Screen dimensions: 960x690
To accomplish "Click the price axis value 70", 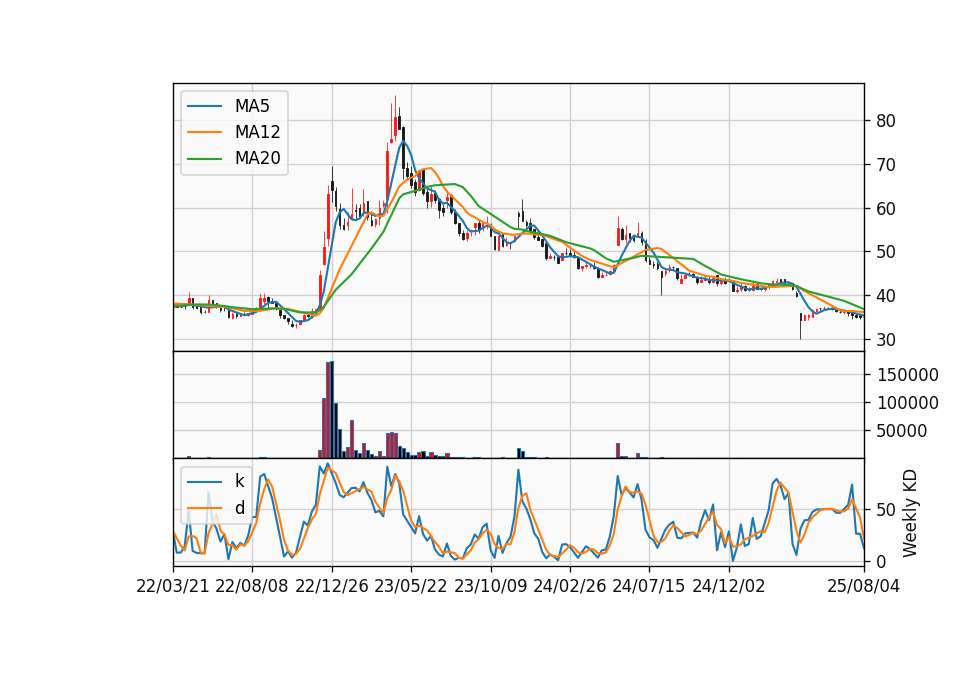I will click(x=886, y=165).
